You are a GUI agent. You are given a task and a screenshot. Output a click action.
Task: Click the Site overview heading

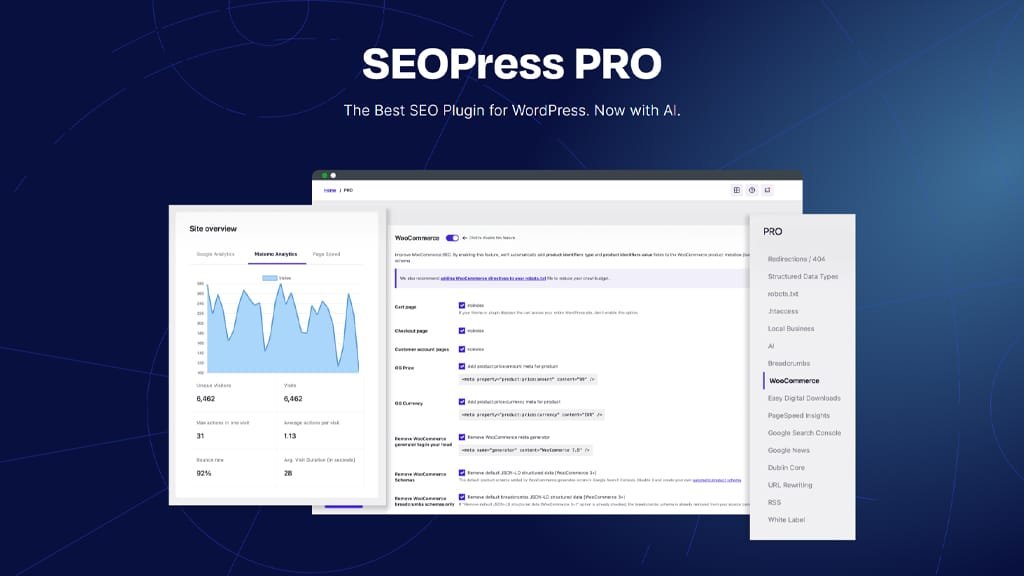(x=213, y=229)
